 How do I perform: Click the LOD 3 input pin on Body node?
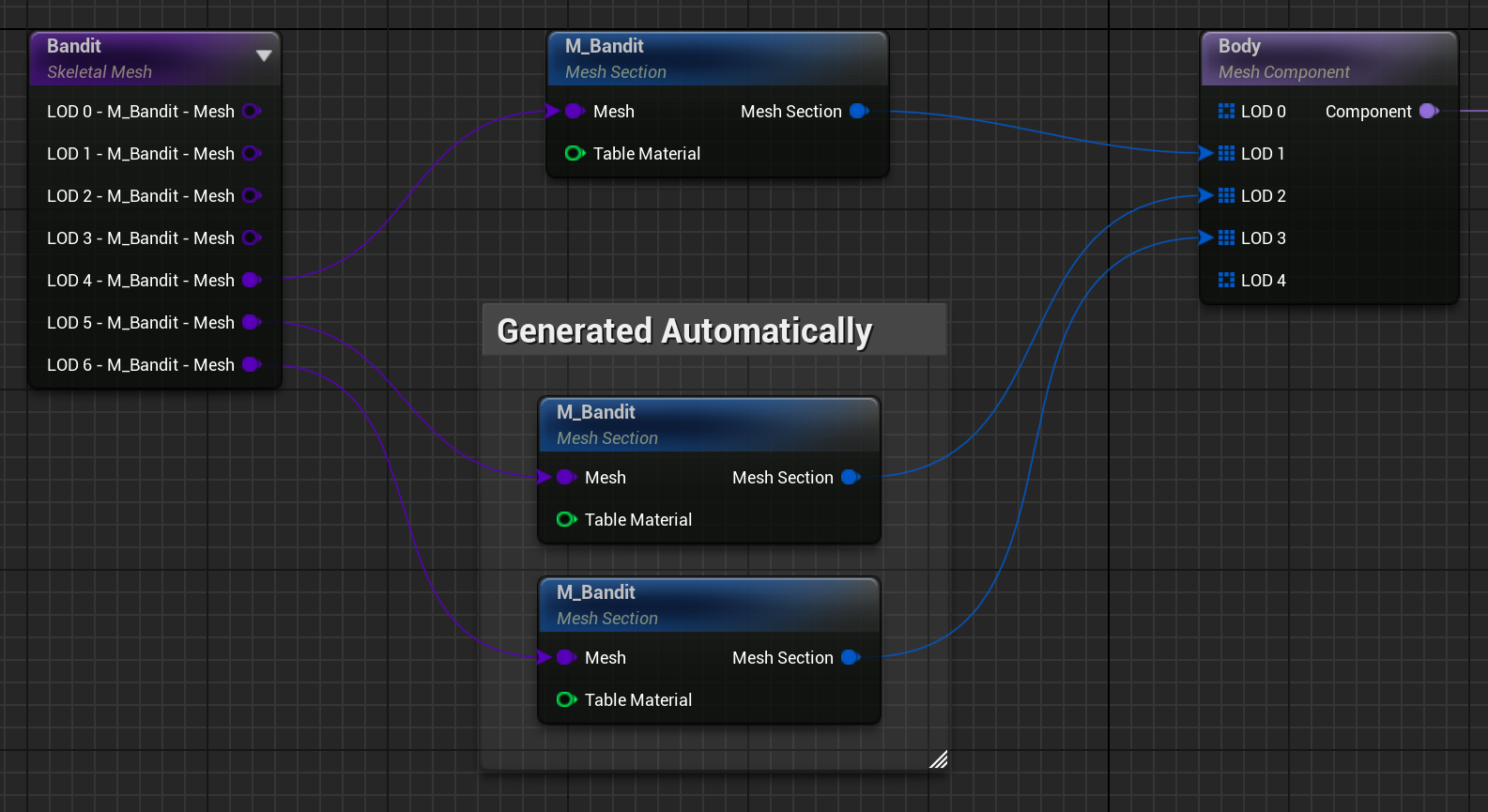tap(1226, 237)
